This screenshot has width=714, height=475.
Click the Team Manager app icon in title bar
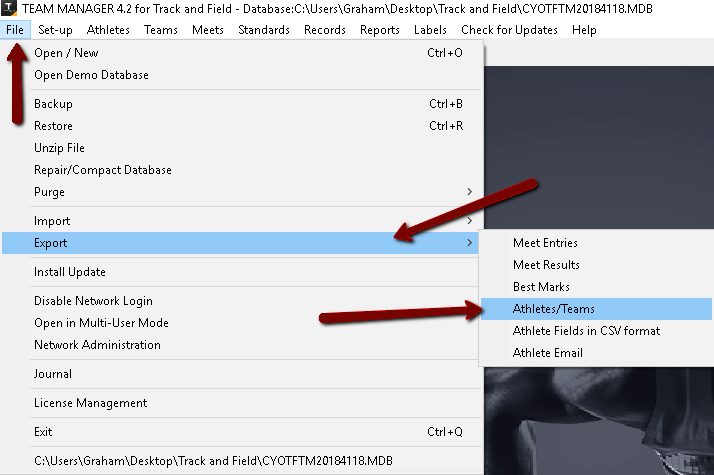click(x=8, y=8)
